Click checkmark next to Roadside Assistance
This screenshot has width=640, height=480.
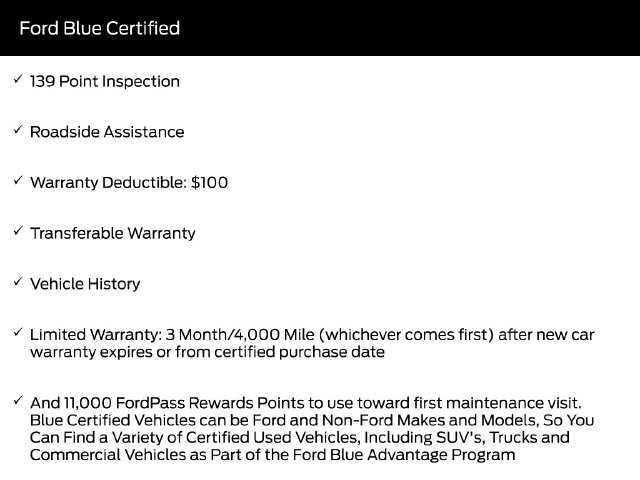(18, 129)
